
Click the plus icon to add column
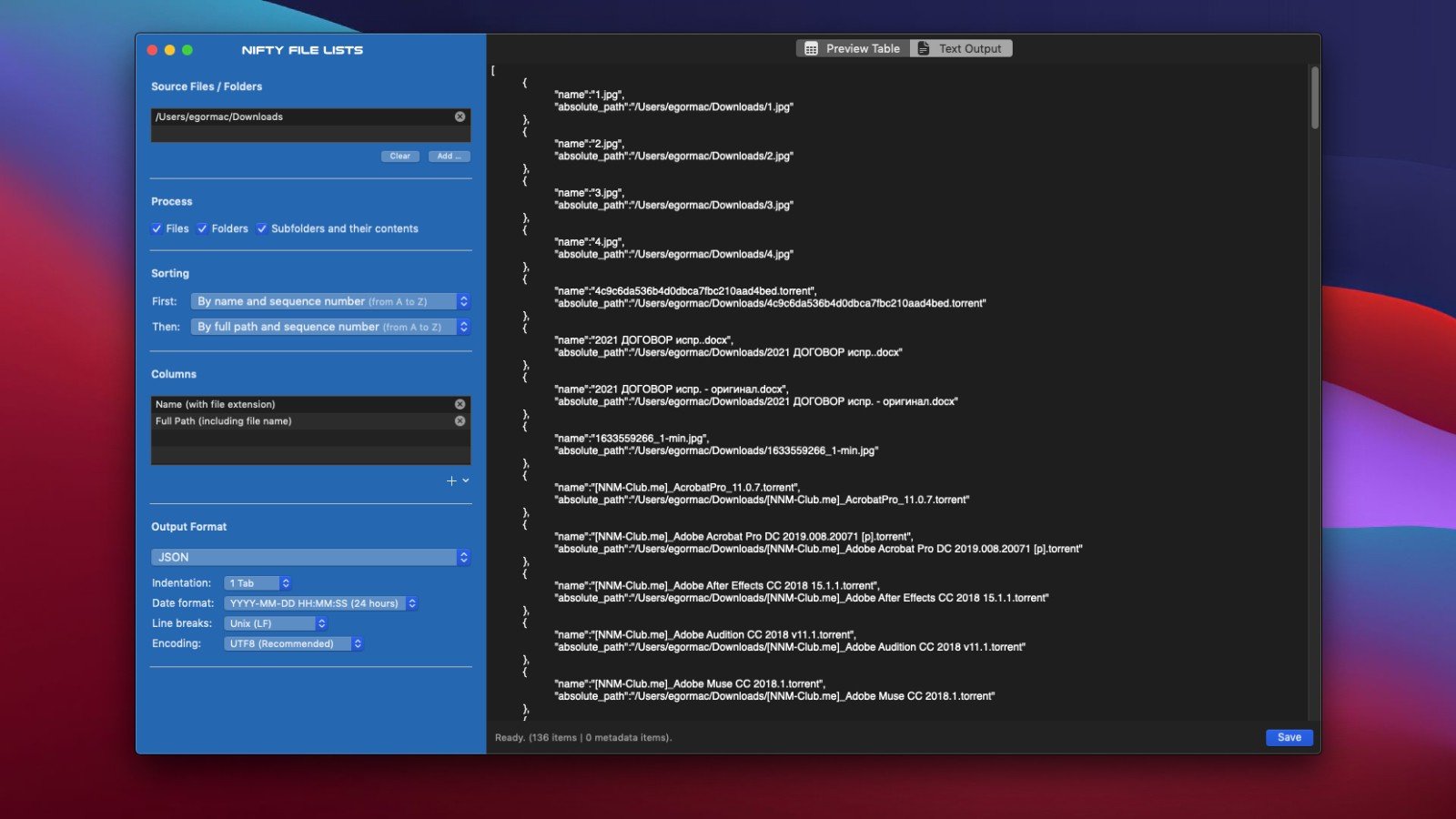click(451, 480)
